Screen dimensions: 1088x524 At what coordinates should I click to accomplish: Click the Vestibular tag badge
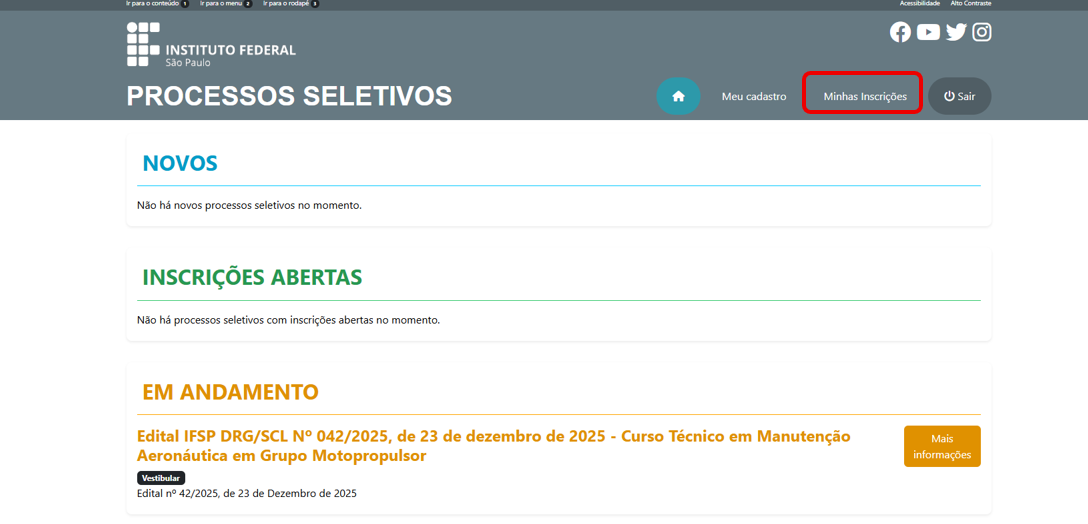tap(161, 478)
